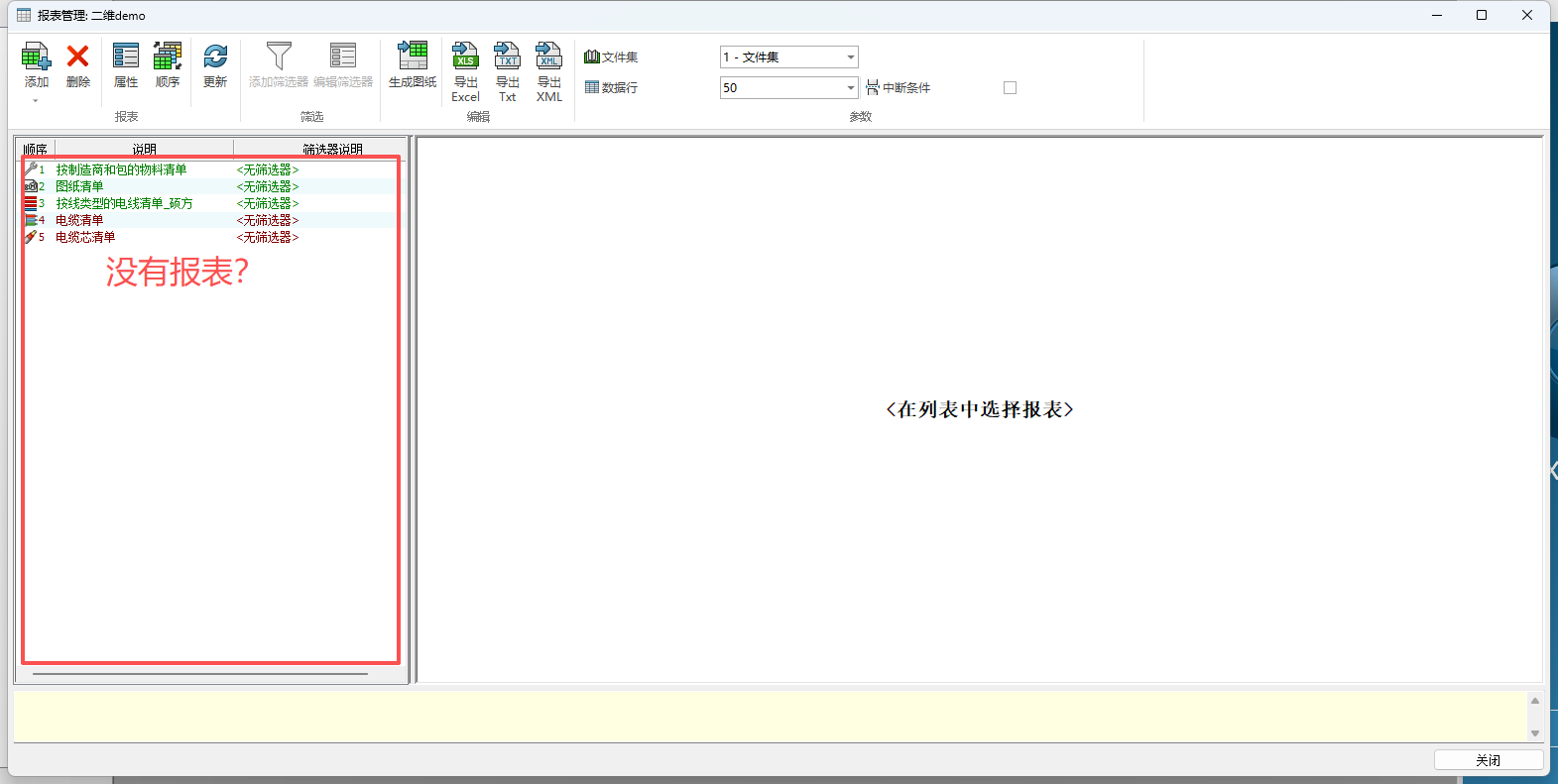
Task: Click the wrench icon of row 1
Action: click(x=31, y=169)
